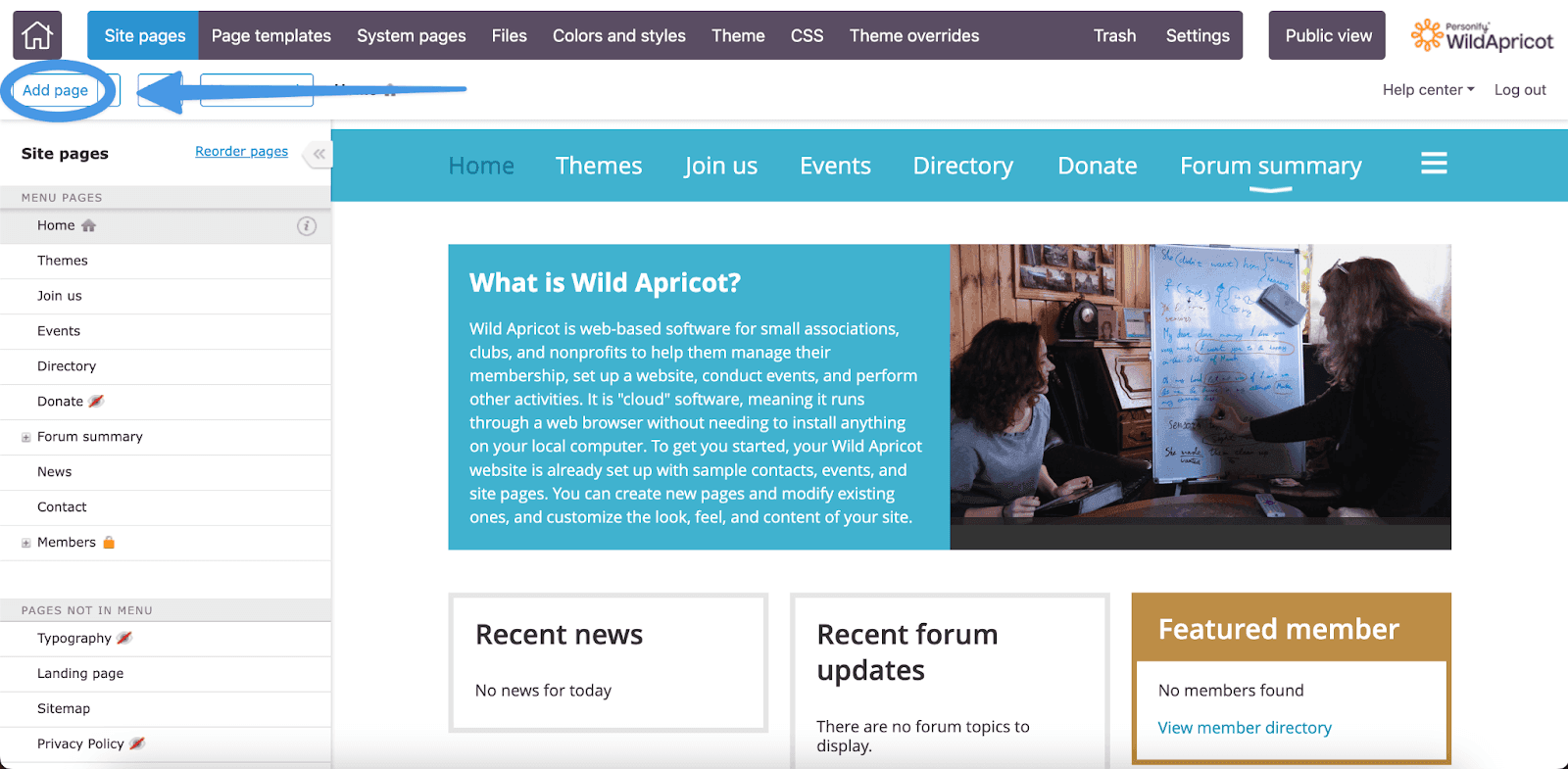Open the Help center dropdown
This screenshot has height=769, width=1568.
1428,90
